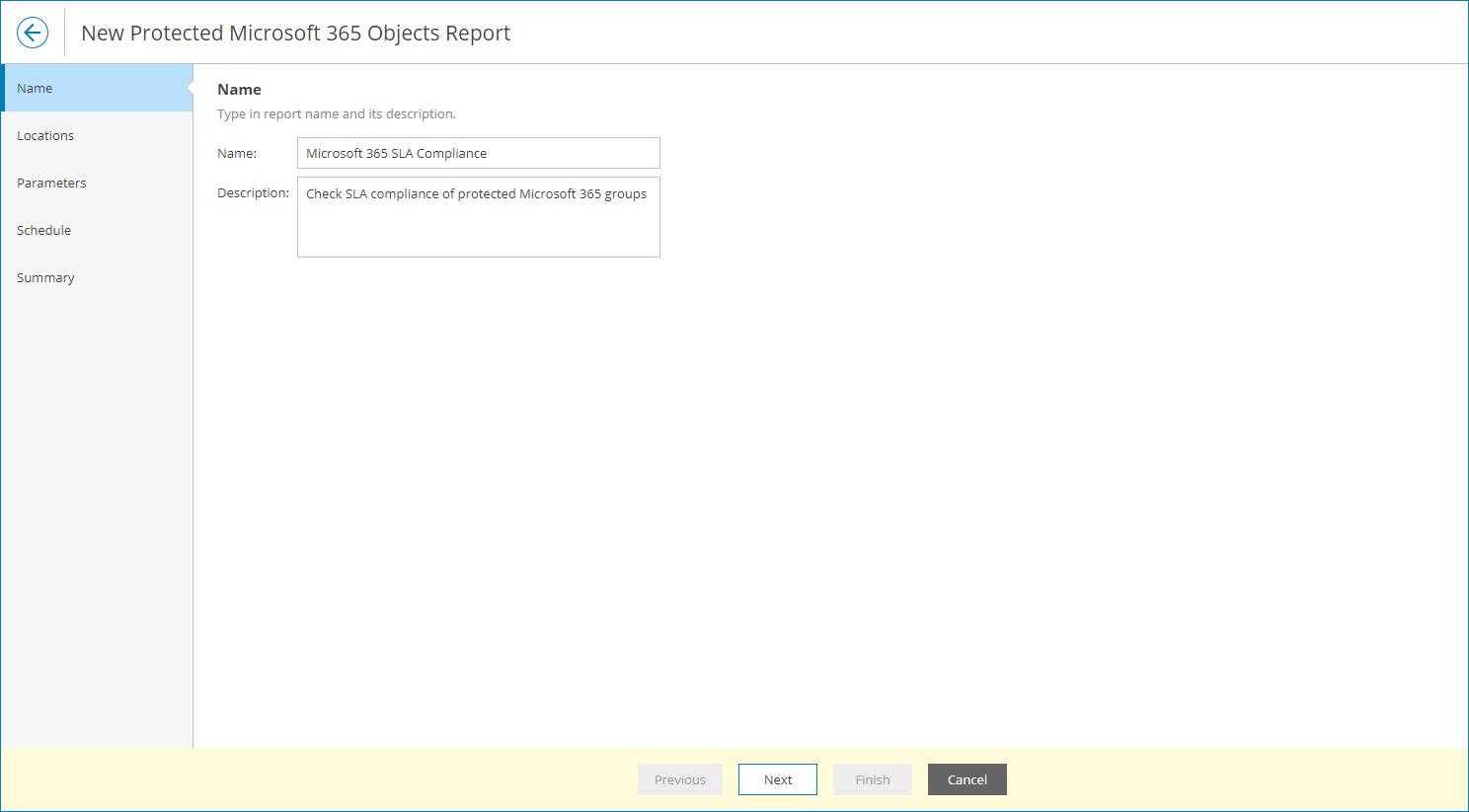Click the Description field label
The width and height of the screenshot is (1469, 812).
pyautogui.click(x=253, y=192)
